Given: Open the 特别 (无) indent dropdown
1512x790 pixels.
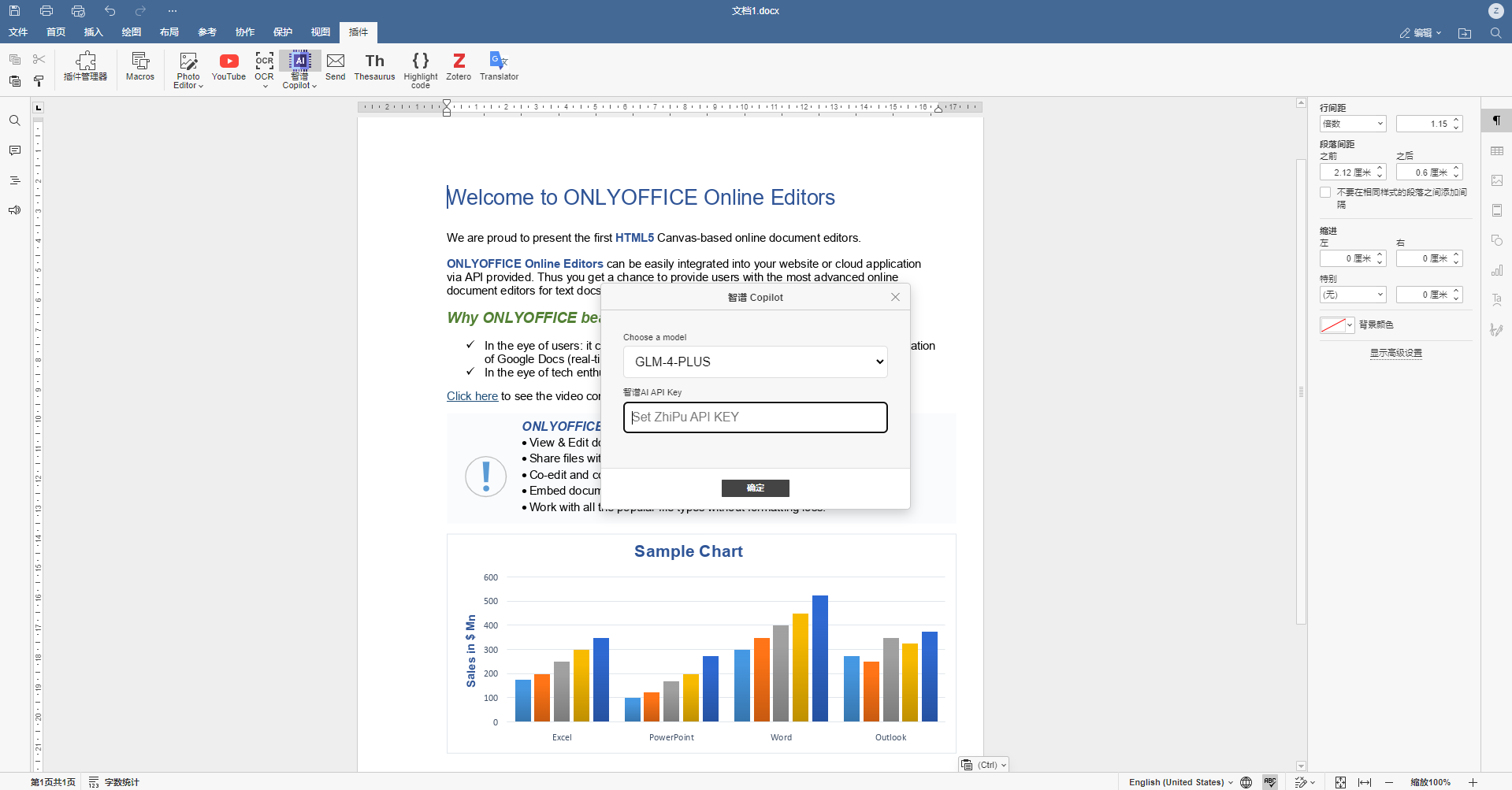Looking at the screenshot, I should (x=1352, y=295).
